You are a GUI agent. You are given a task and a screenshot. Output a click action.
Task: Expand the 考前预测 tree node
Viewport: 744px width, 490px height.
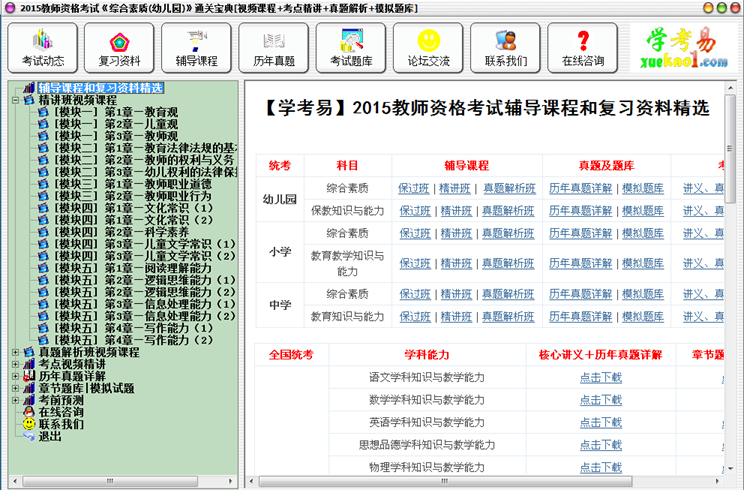[15, 400]
